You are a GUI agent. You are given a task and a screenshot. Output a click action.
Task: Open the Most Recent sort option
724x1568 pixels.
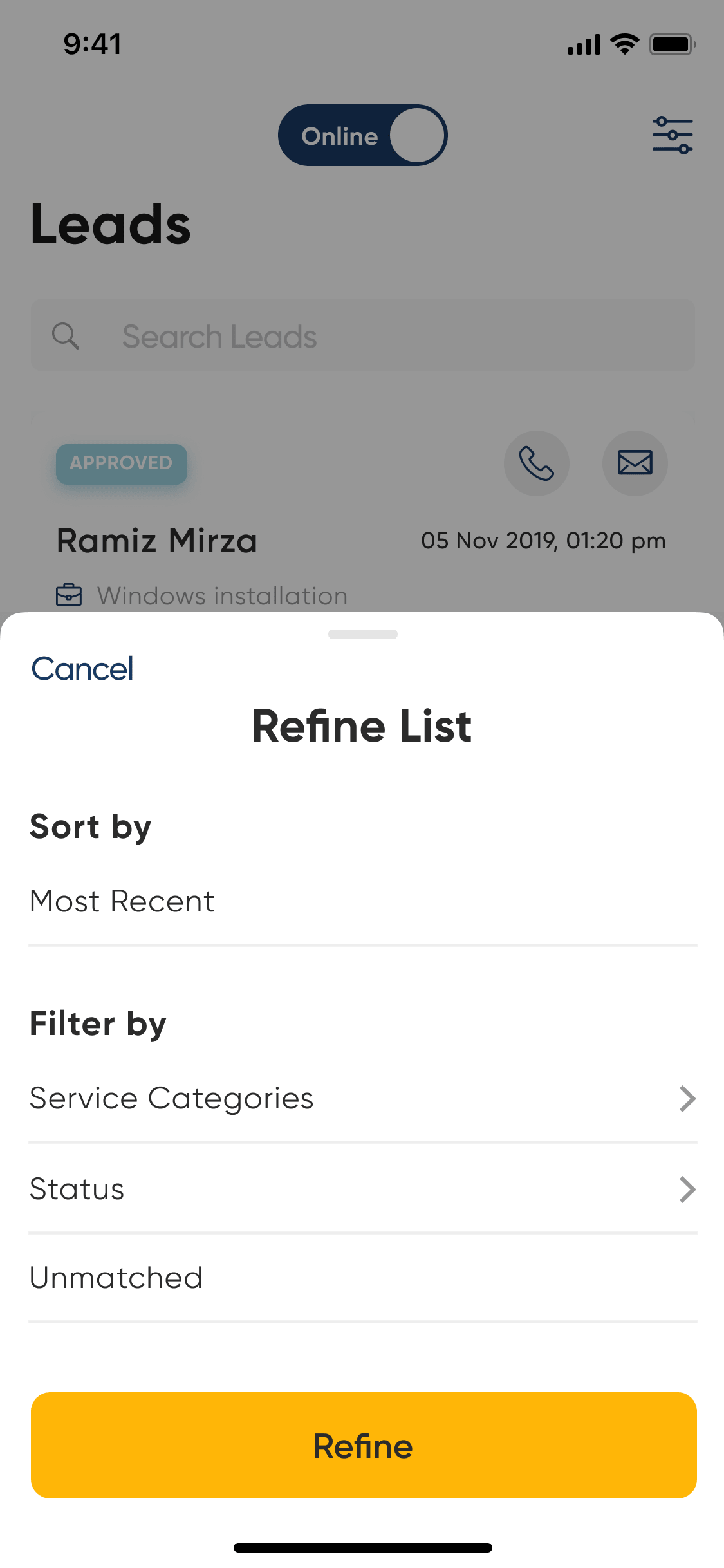coord(122,901)
